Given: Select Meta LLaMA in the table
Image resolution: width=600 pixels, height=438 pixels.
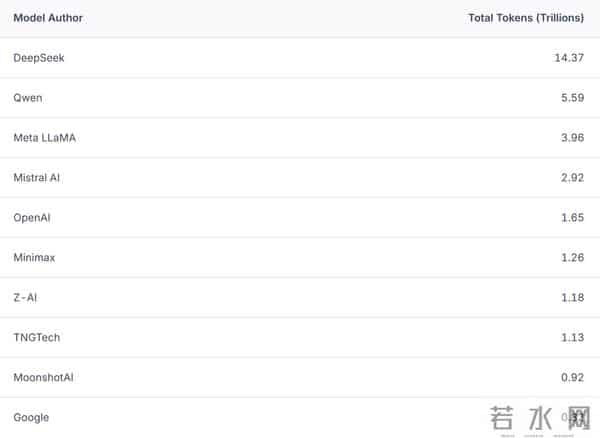Looking at the screenshot, I should click(44, 138).
